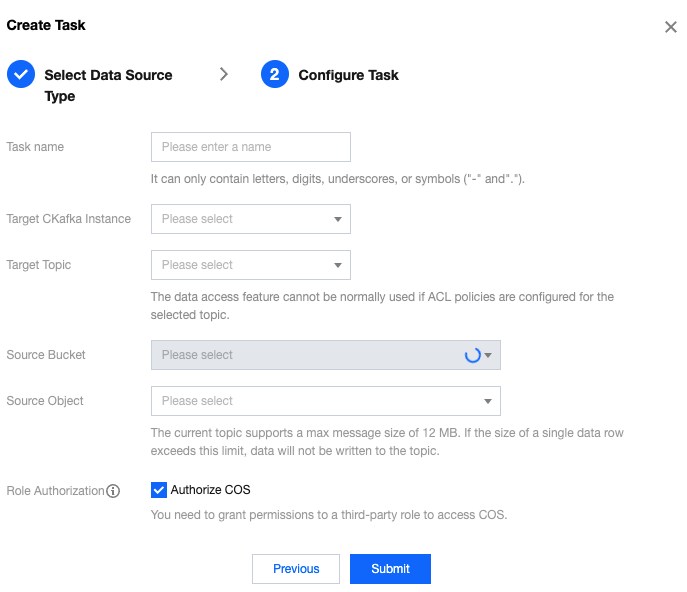This screenshot has width=687, height=592.
Task: Expand the Target Topic dropdown
Action: pos(250,265)
